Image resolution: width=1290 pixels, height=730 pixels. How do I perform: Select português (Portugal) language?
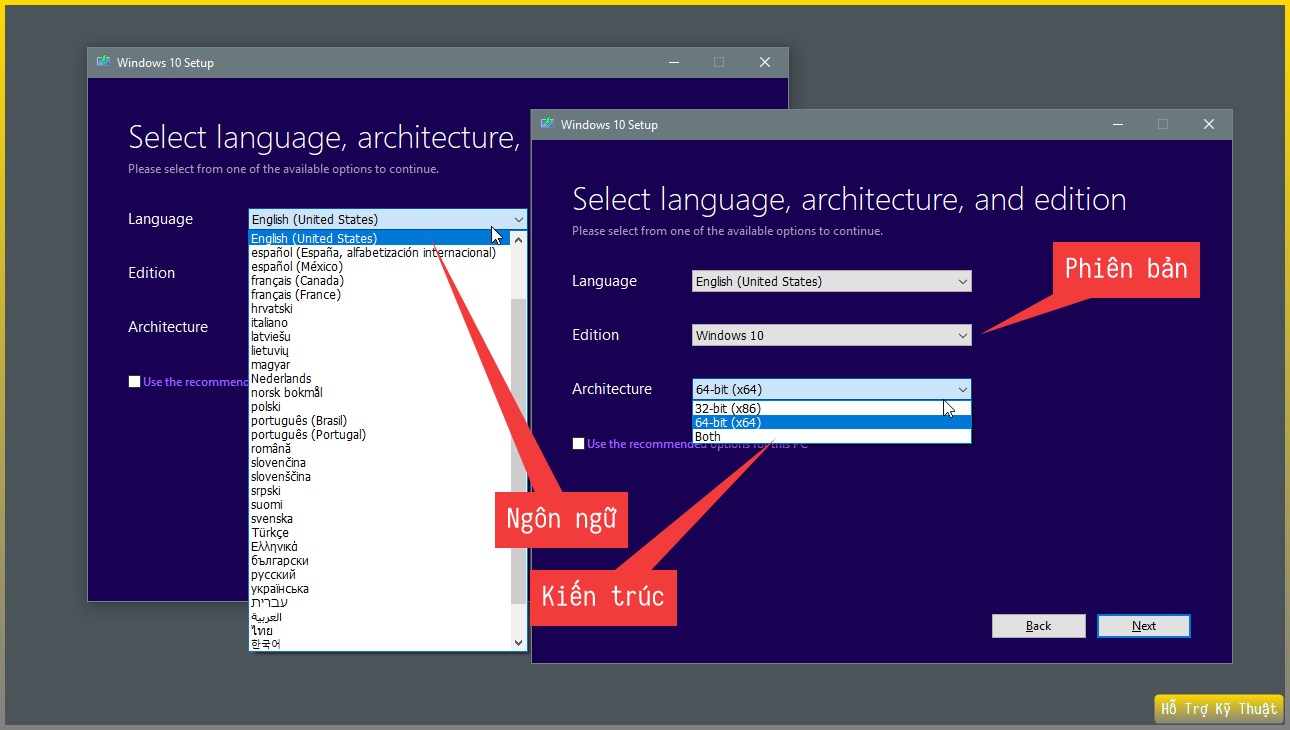pyautogui.click(x=379, y=434)
